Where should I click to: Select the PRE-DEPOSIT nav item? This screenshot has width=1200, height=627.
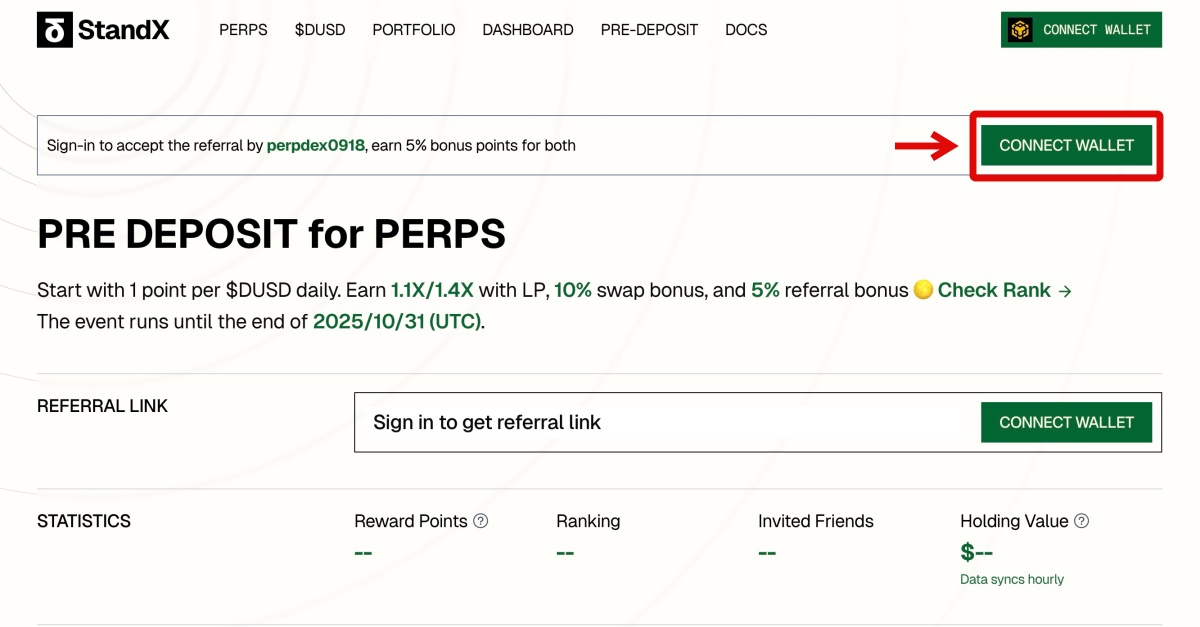[649, 30]
